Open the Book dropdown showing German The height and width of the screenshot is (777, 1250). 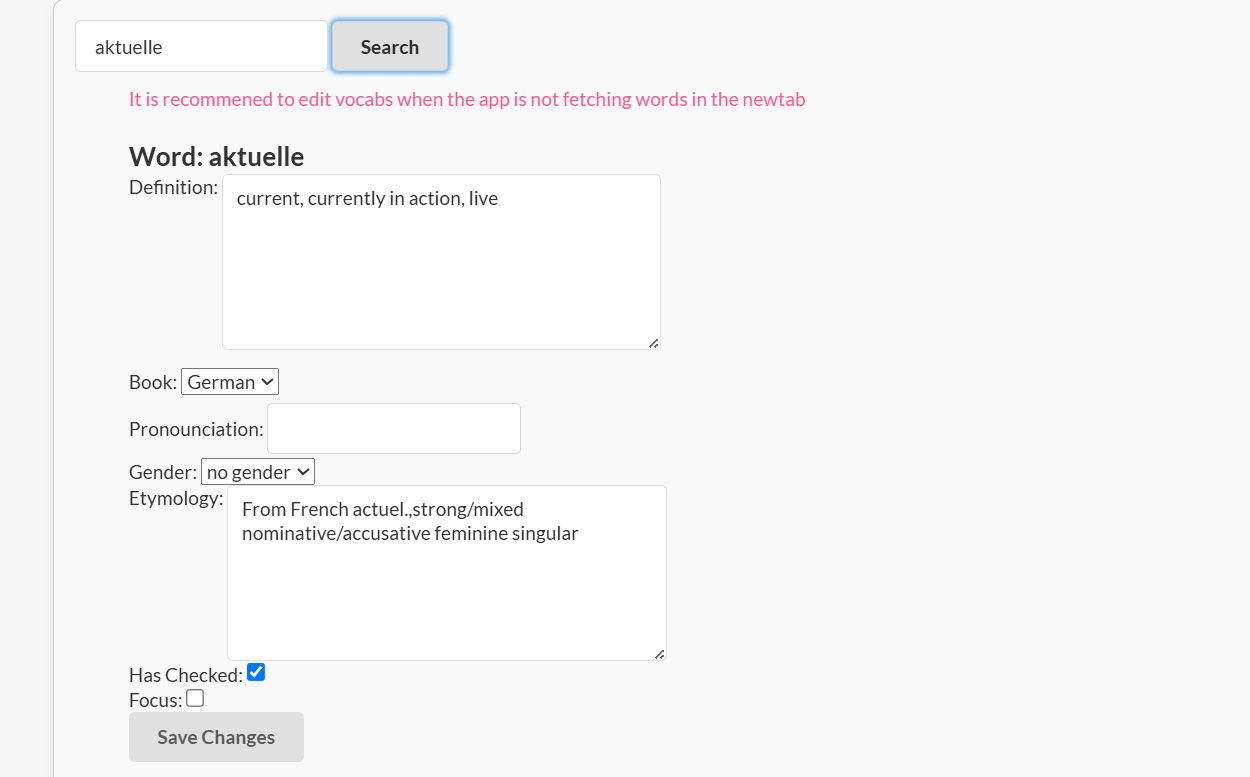pos(230,382)
